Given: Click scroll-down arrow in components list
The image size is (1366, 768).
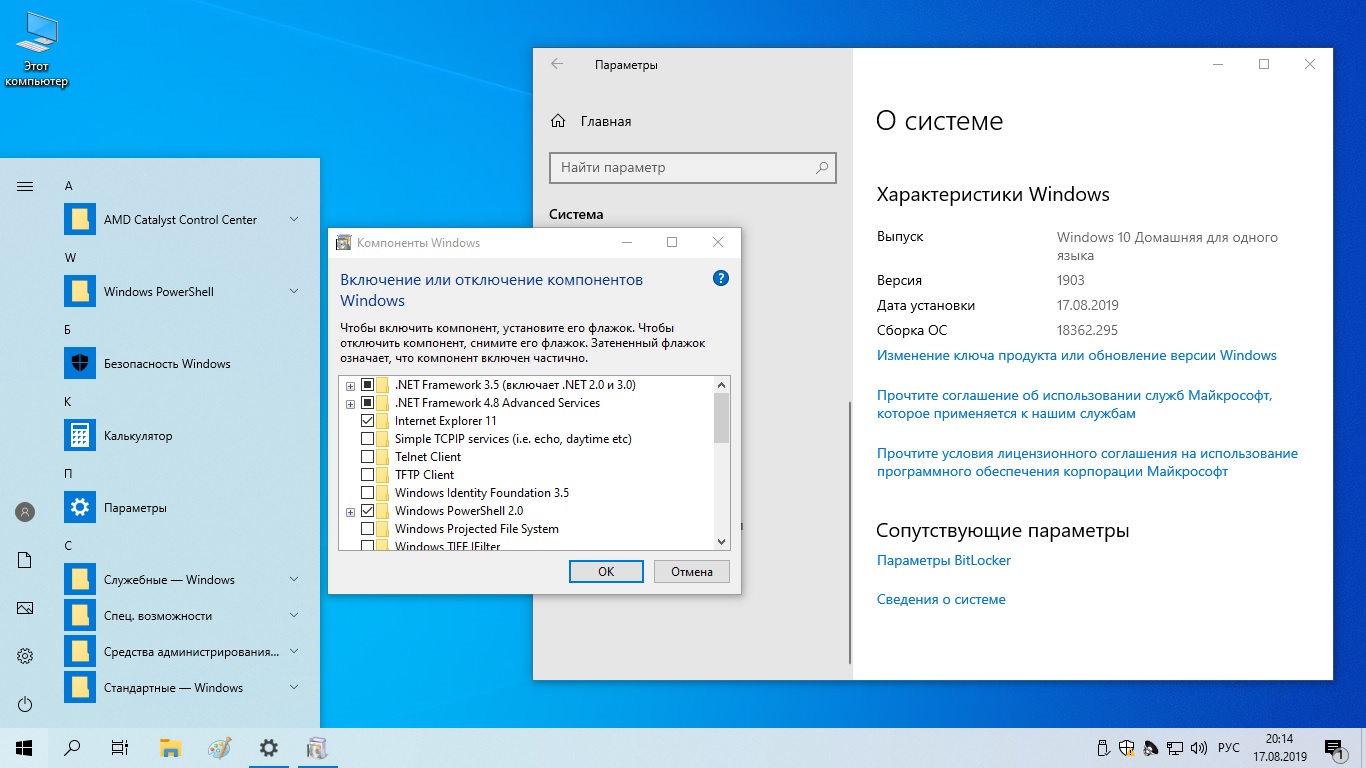Looking at the screenshot, I should click(x=722, y=541).
